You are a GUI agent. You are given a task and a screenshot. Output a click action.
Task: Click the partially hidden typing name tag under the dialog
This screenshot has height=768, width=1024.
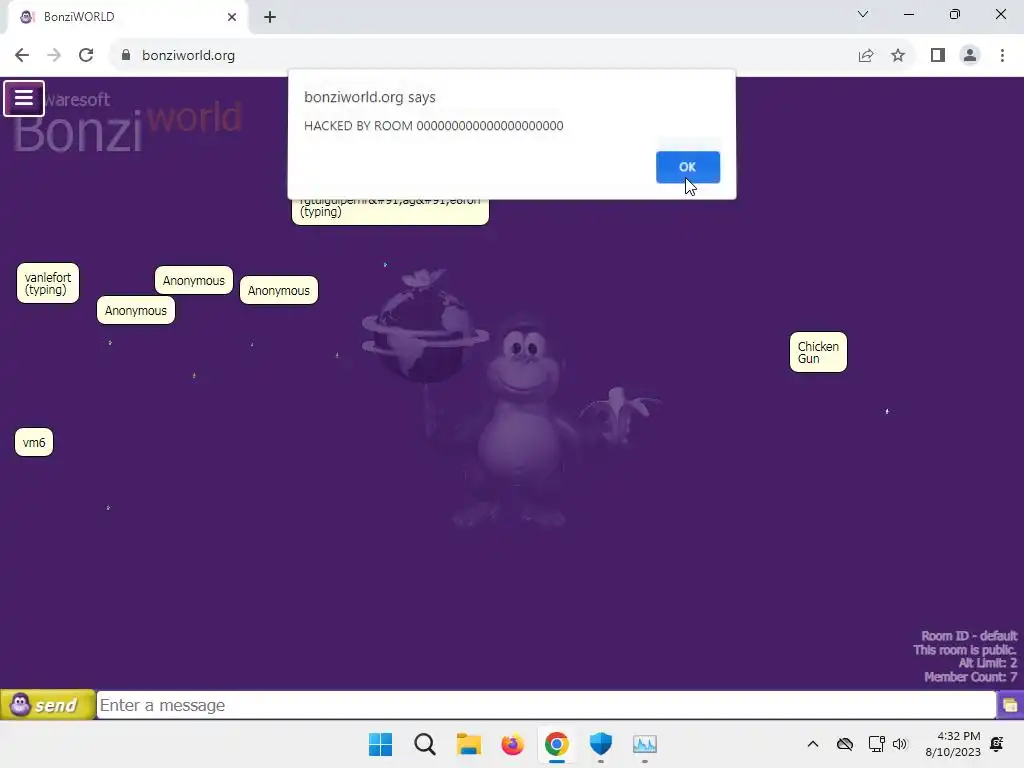(391, 212)
